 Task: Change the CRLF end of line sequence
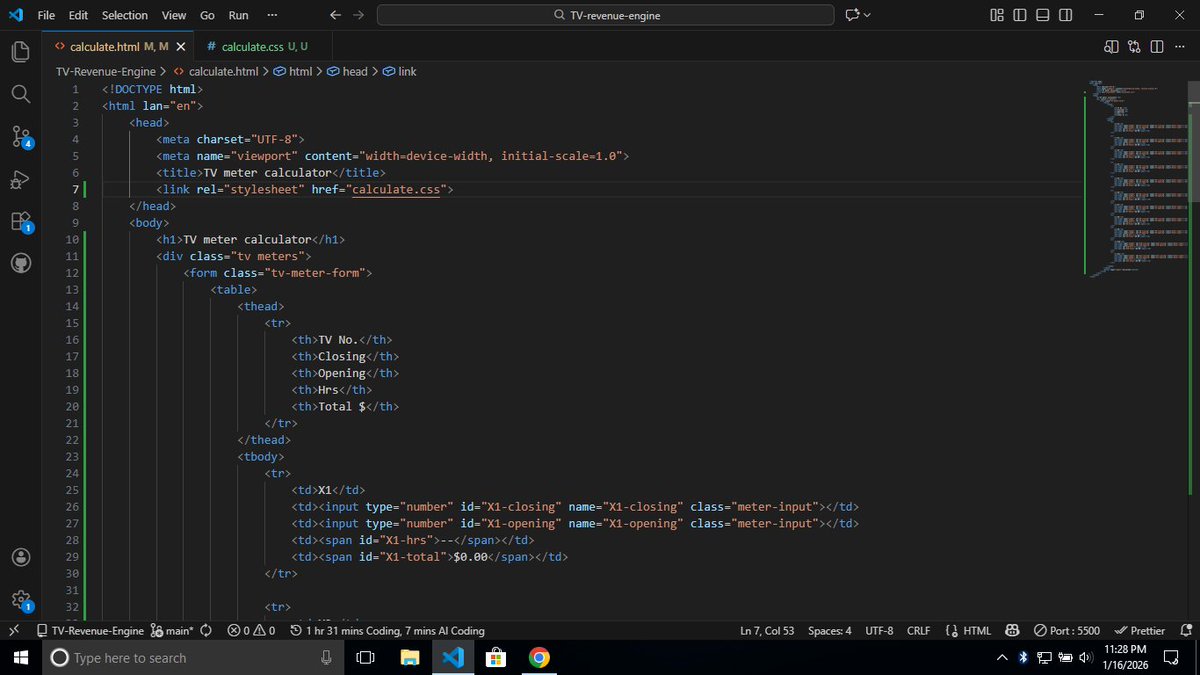click(918, 631)
